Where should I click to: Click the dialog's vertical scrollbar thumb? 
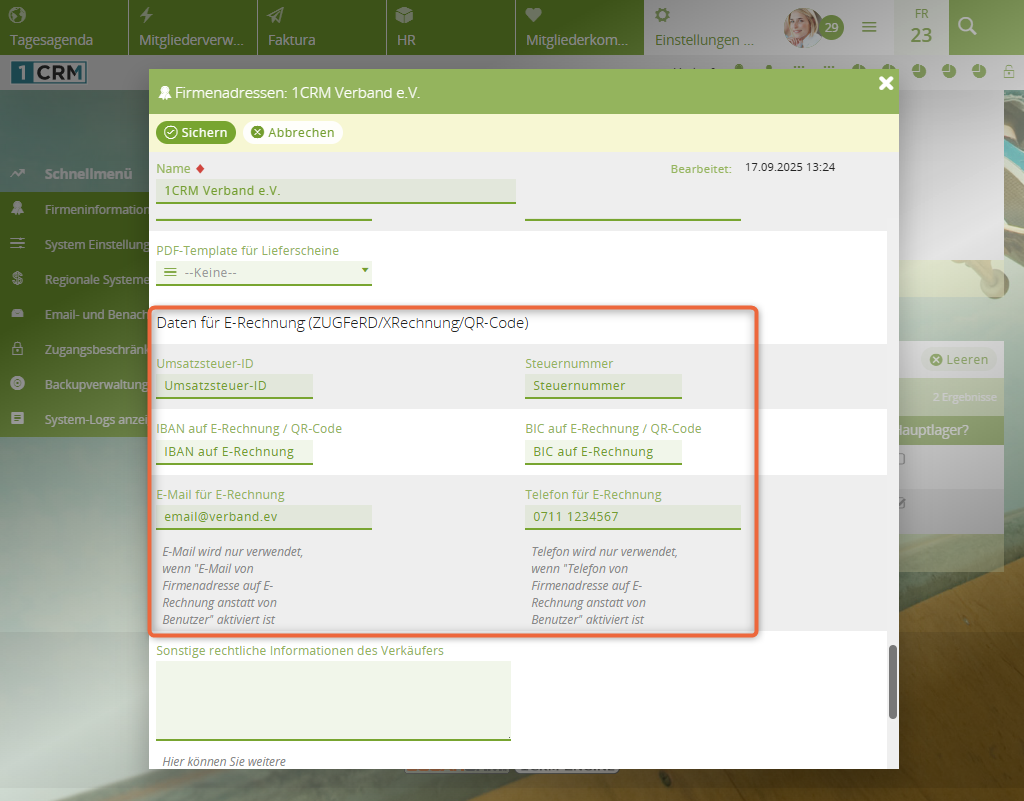(x=892, y=680)
